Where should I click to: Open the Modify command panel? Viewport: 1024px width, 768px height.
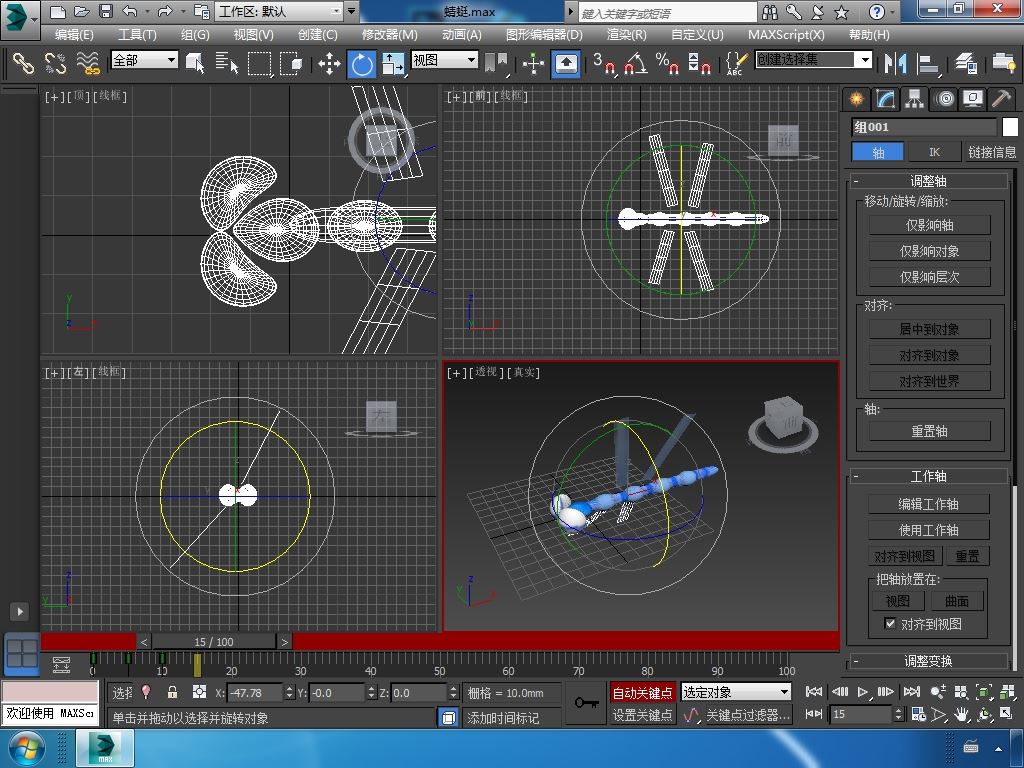[x=885, y=99]
